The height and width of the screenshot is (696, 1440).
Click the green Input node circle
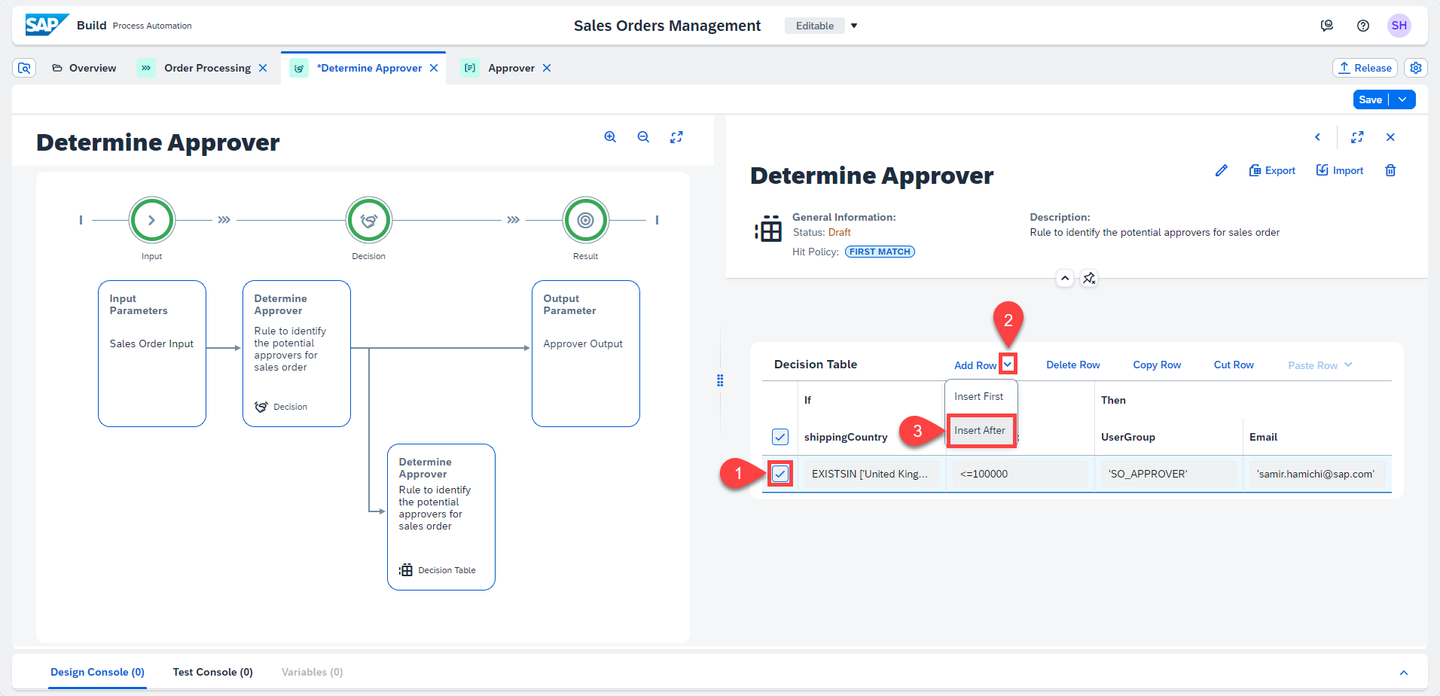click(152, 220)
